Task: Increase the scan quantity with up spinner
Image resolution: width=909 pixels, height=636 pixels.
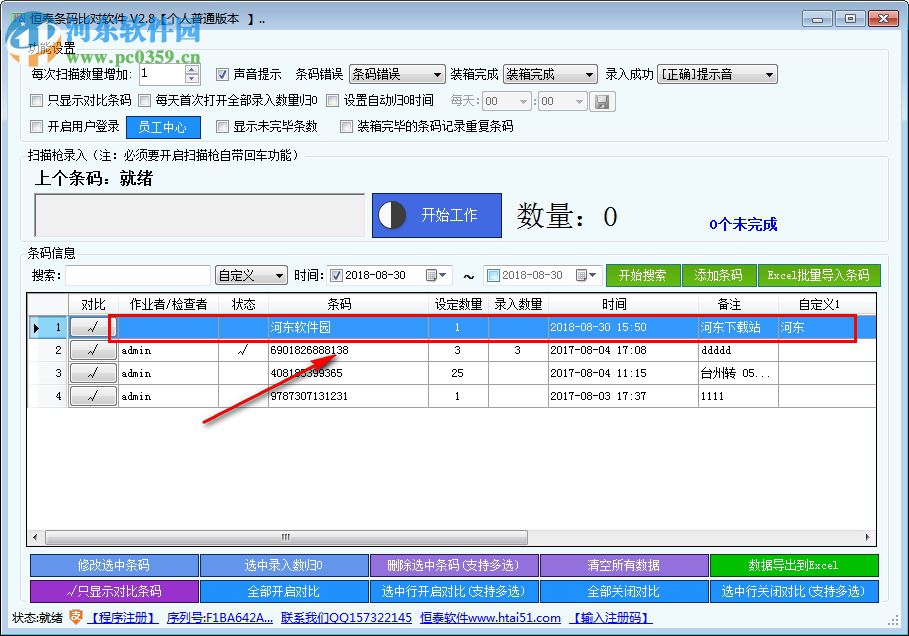Action: tap(192, 70)
